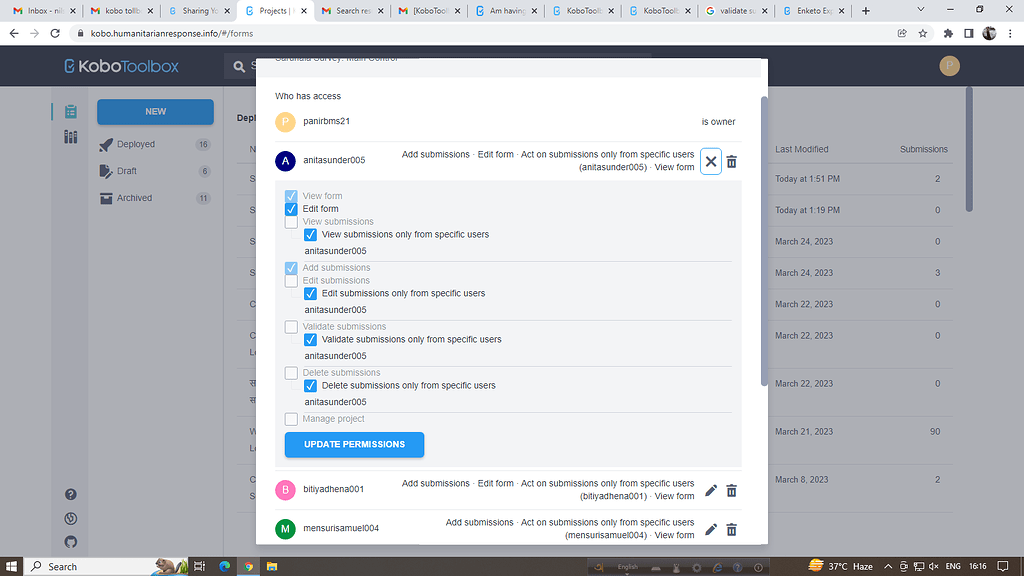Screen dimensions: 1024x576
Task: Edit bitiyadhena001's permissions with the pencil icon
Action: [x=710, y=490]
